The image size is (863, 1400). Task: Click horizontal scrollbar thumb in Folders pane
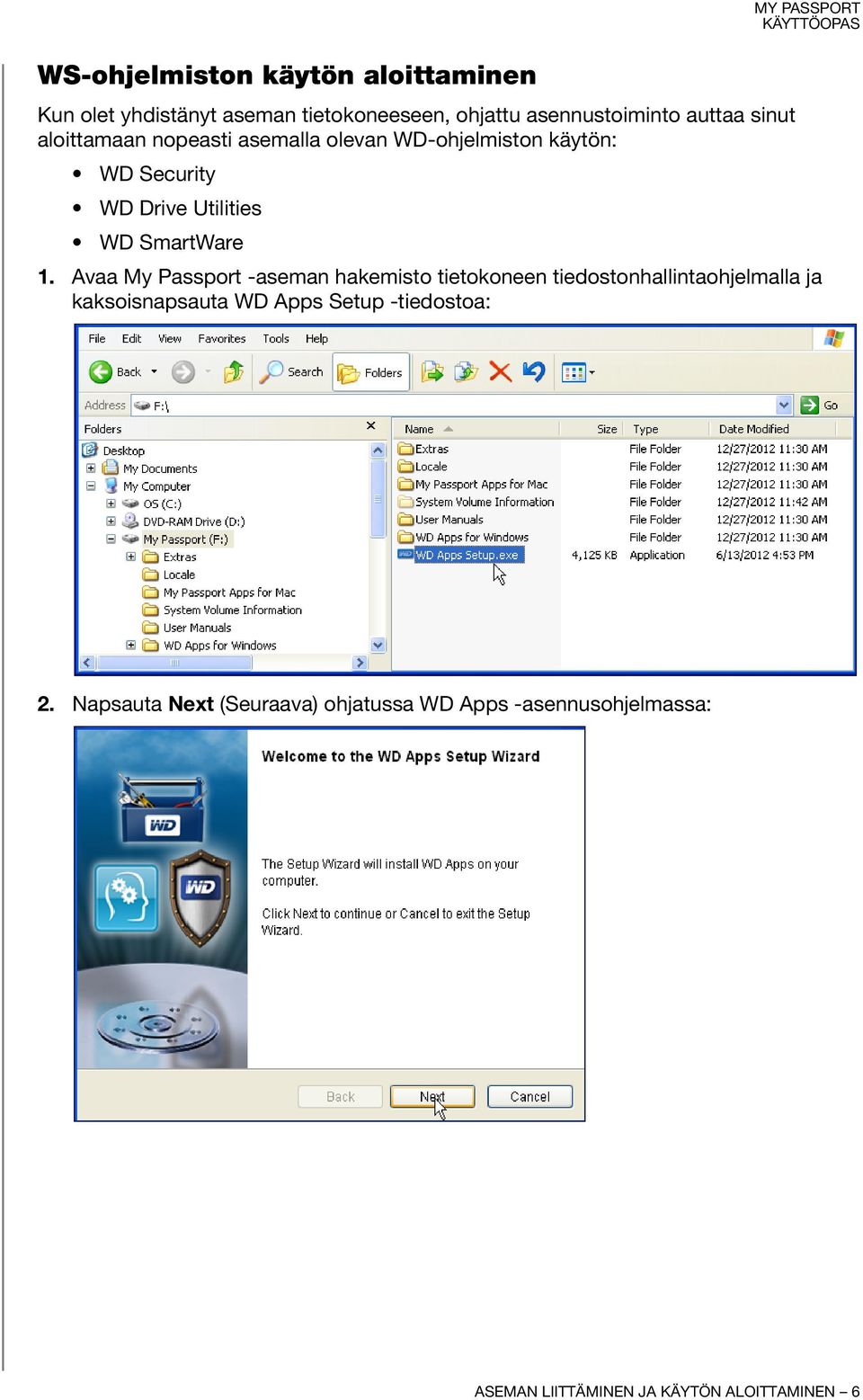click(x=174, y=663)
